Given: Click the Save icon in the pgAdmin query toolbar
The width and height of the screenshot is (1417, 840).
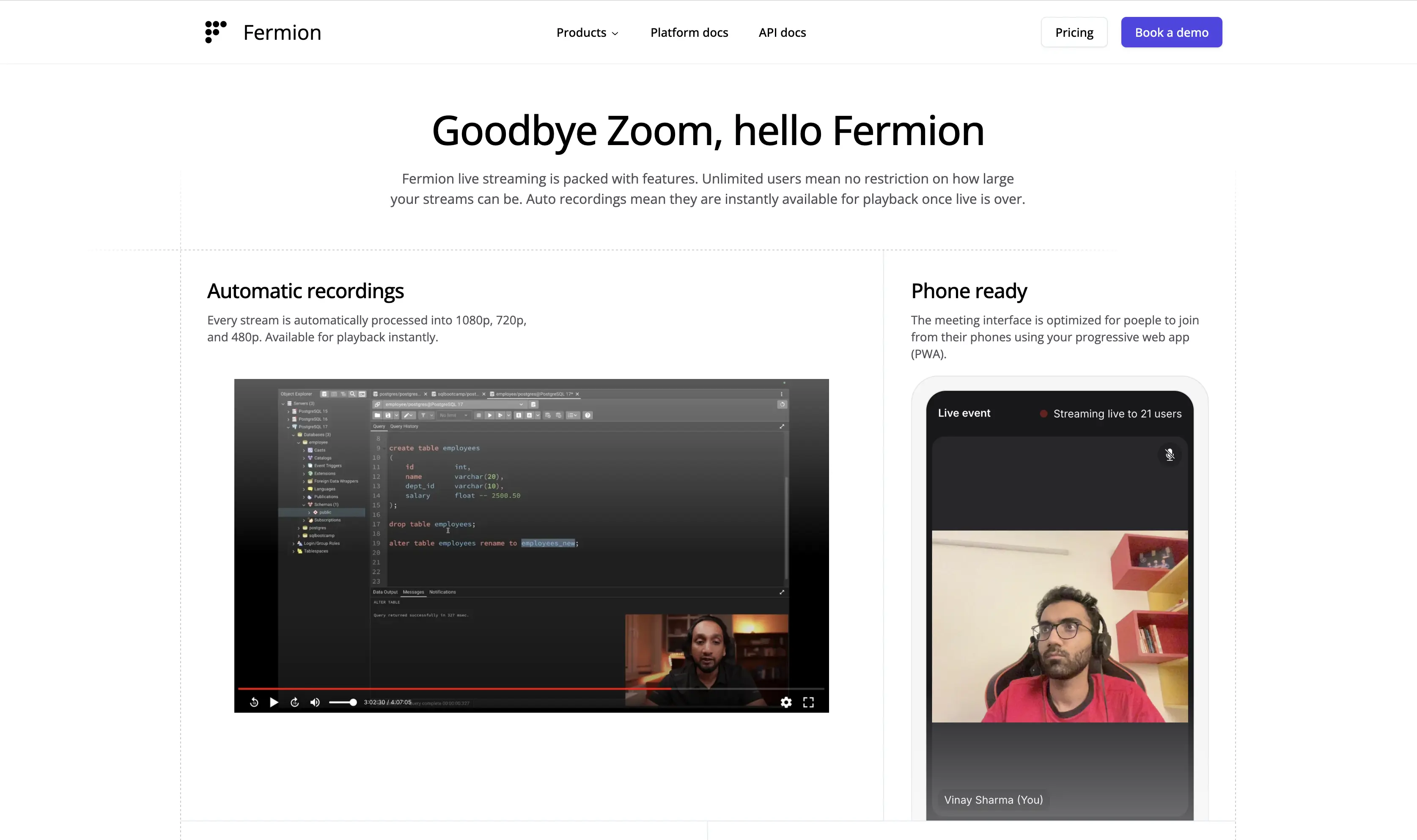Looking at the screenshot, I should [x=389, y=415].
